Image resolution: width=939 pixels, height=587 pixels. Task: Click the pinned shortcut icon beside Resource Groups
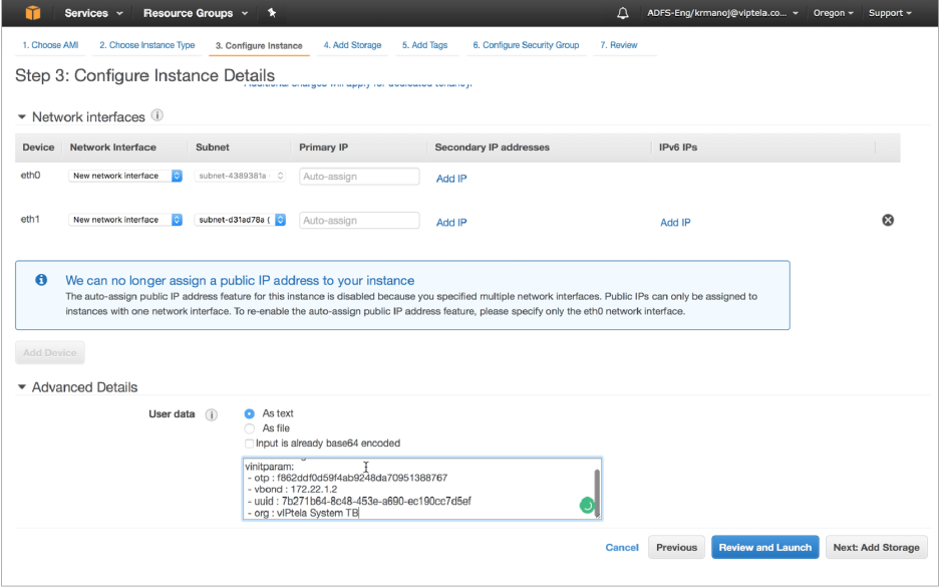click(x=270, y=14)
